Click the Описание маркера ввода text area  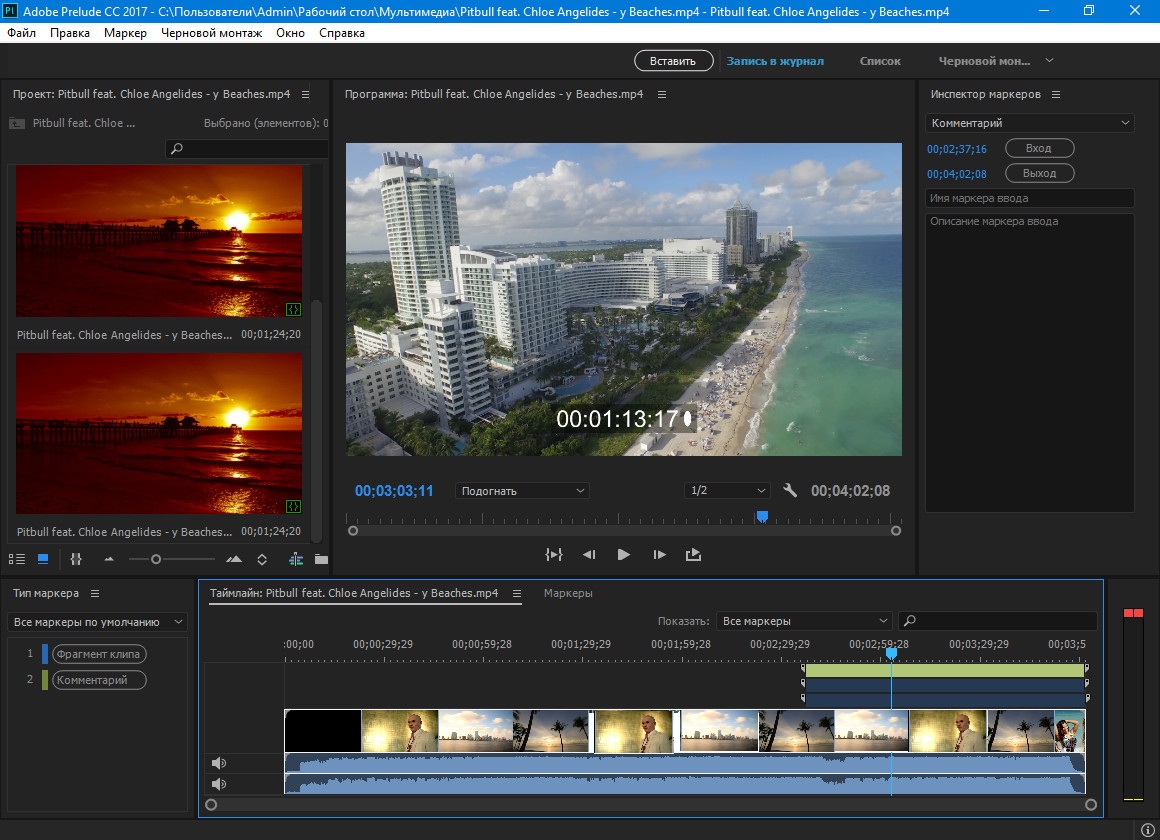coord(1030,362)
